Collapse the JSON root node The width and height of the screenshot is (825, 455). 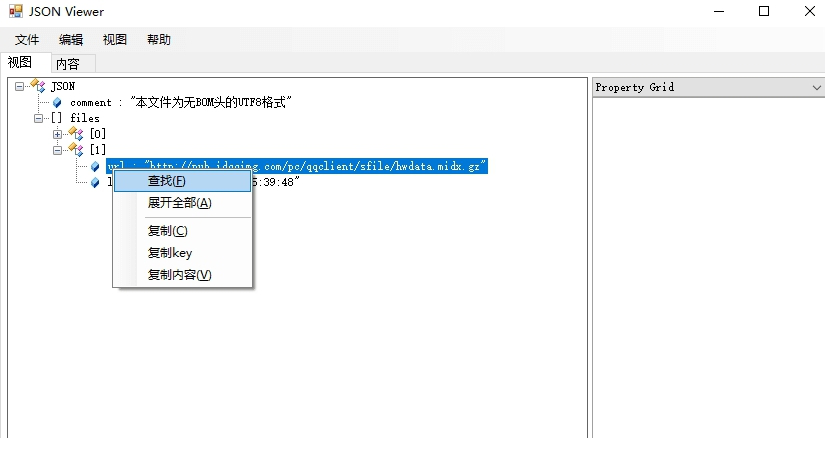click(x=20, y=86)
